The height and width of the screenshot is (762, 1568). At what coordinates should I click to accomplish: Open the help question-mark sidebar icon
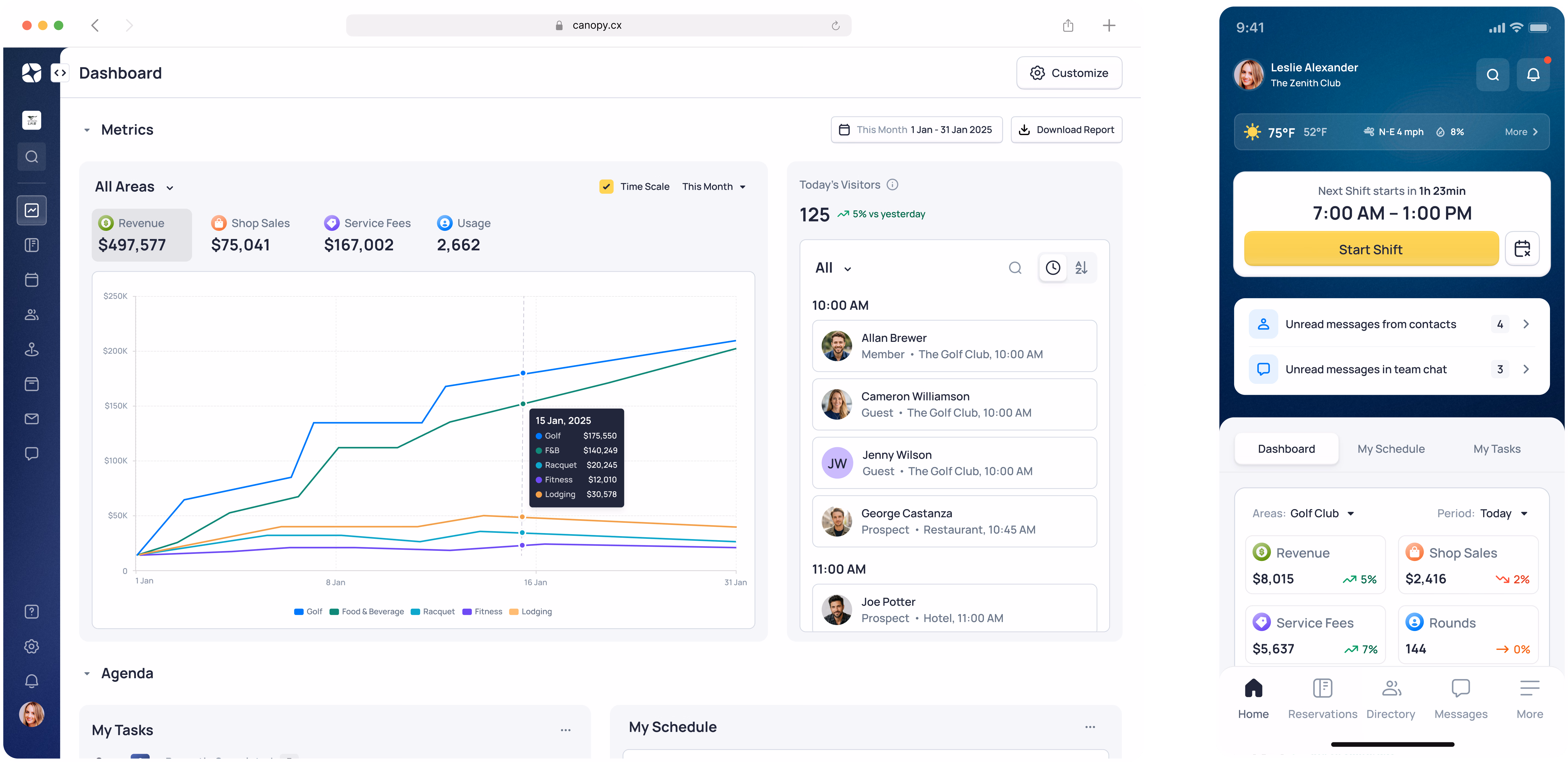(32, 611)
